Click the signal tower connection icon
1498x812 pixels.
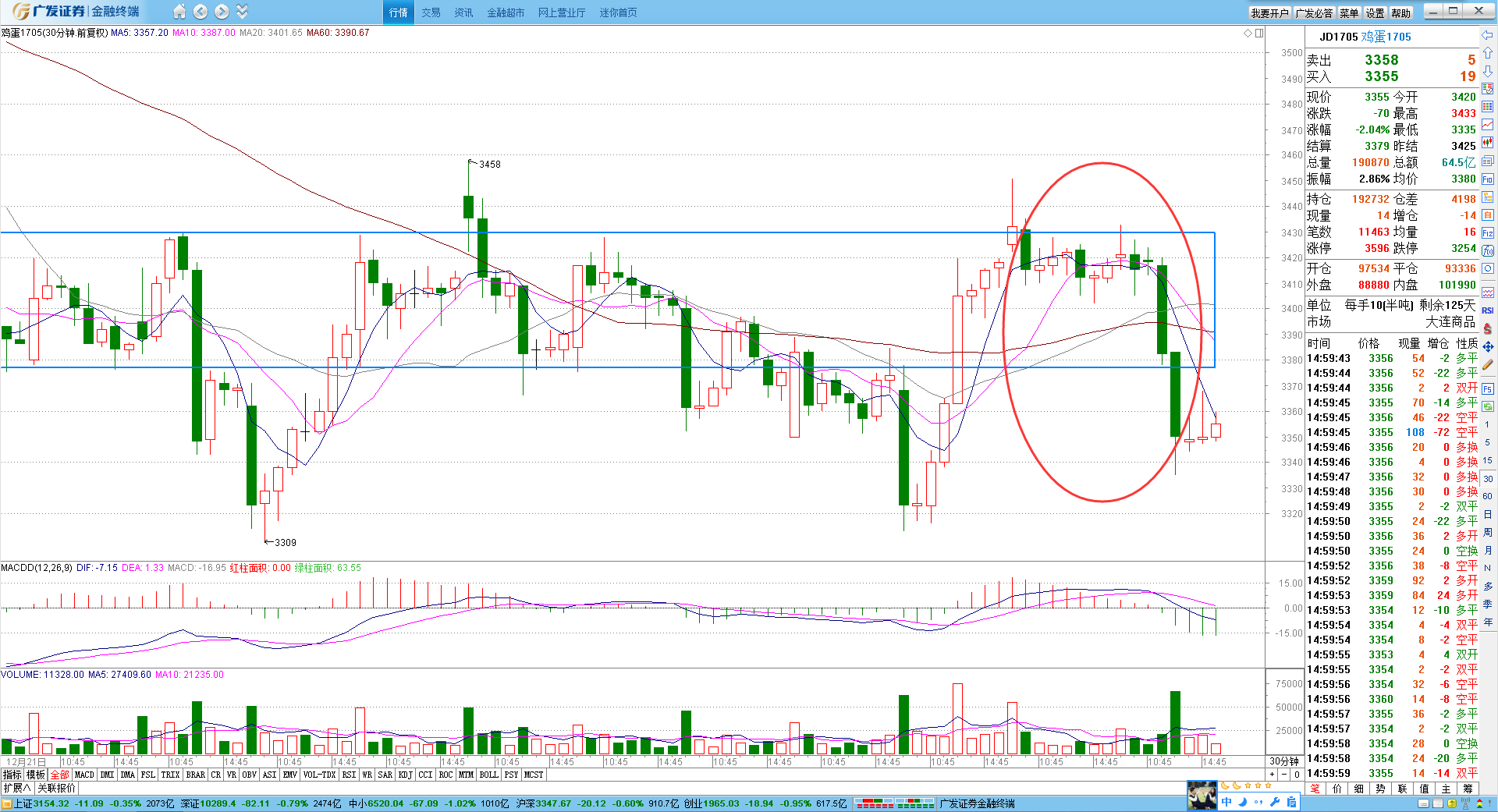point(1464,803)
